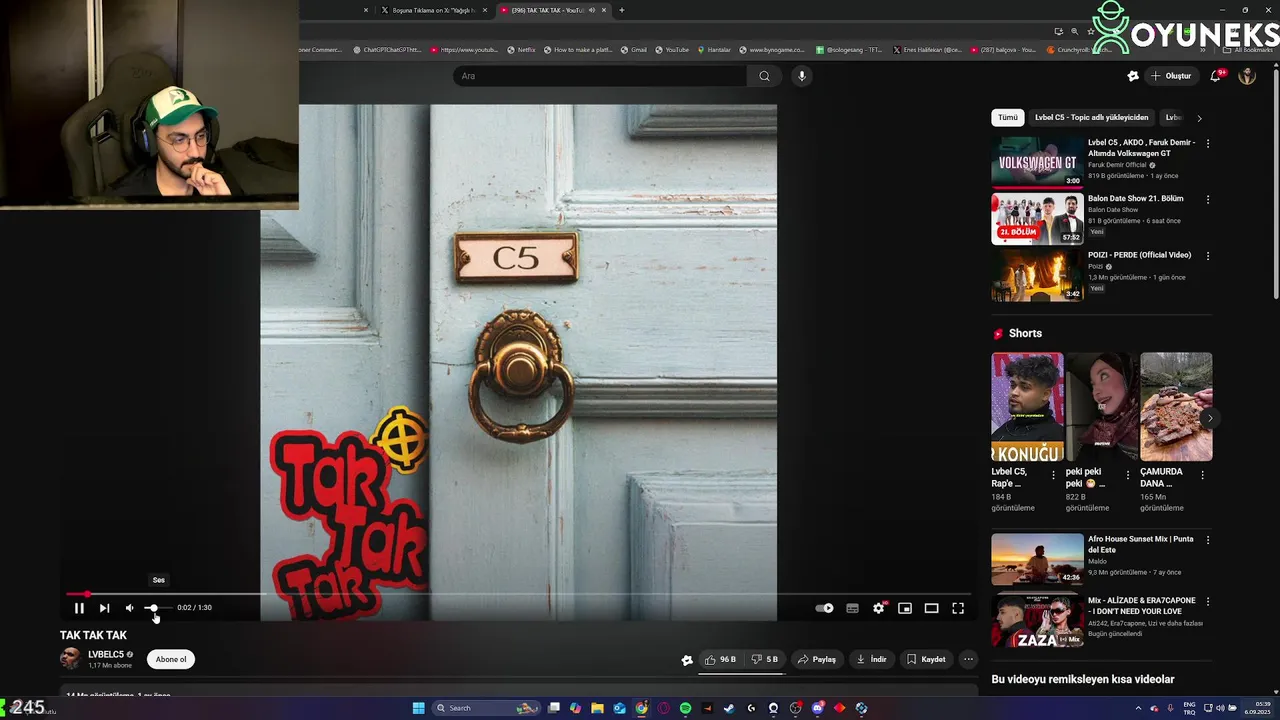Open the ÇAMURDA DANA short thumbnail
Viewport: 1280px width, 720px height.
1176,407
